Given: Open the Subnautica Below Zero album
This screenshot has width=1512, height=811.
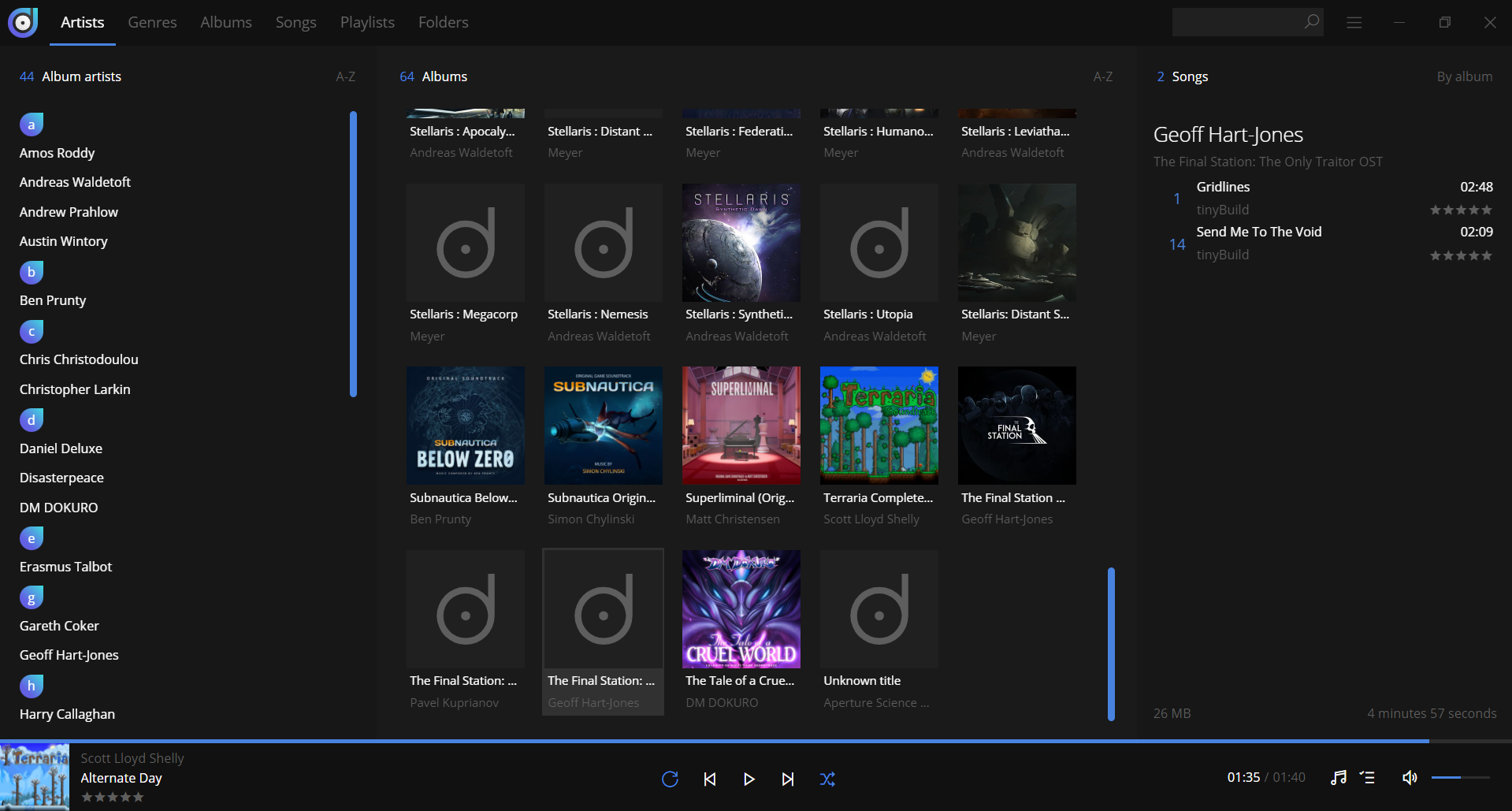Looking at the screenshot, I should point(465,426).
